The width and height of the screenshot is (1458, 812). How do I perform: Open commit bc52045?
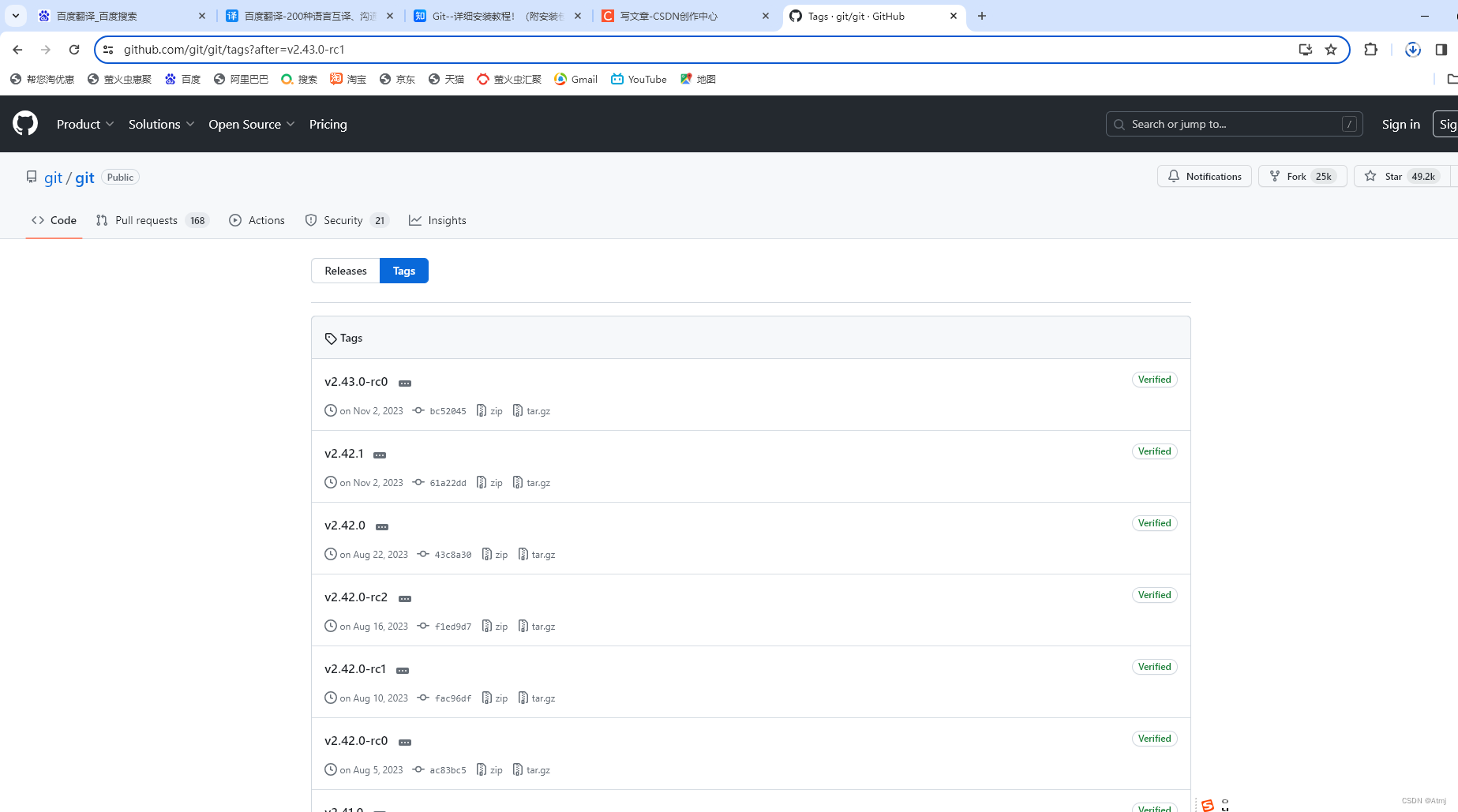[440, 410]
